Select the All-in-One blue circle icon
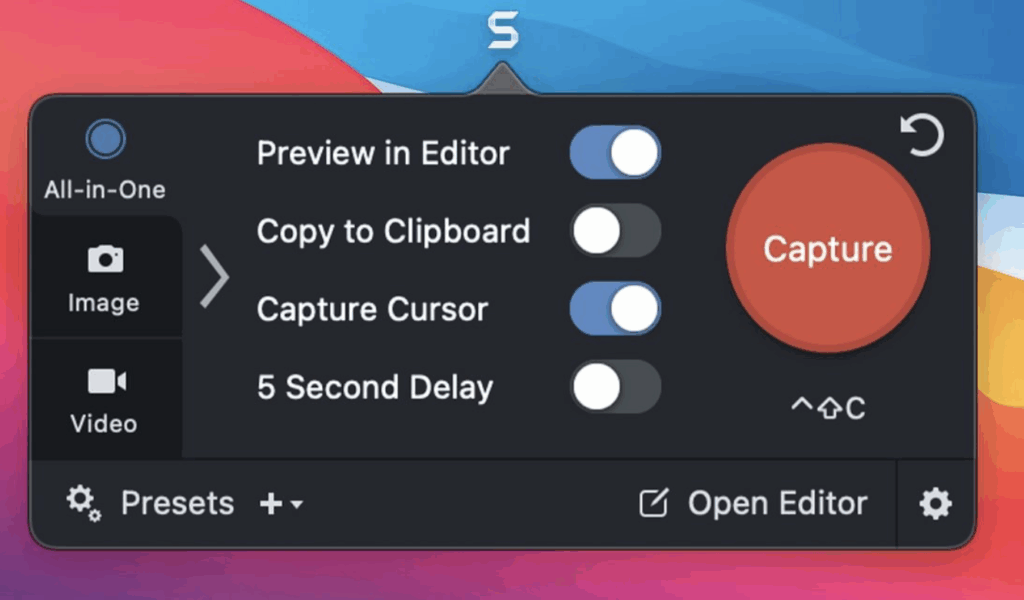1024x600 pixels. 105,139
